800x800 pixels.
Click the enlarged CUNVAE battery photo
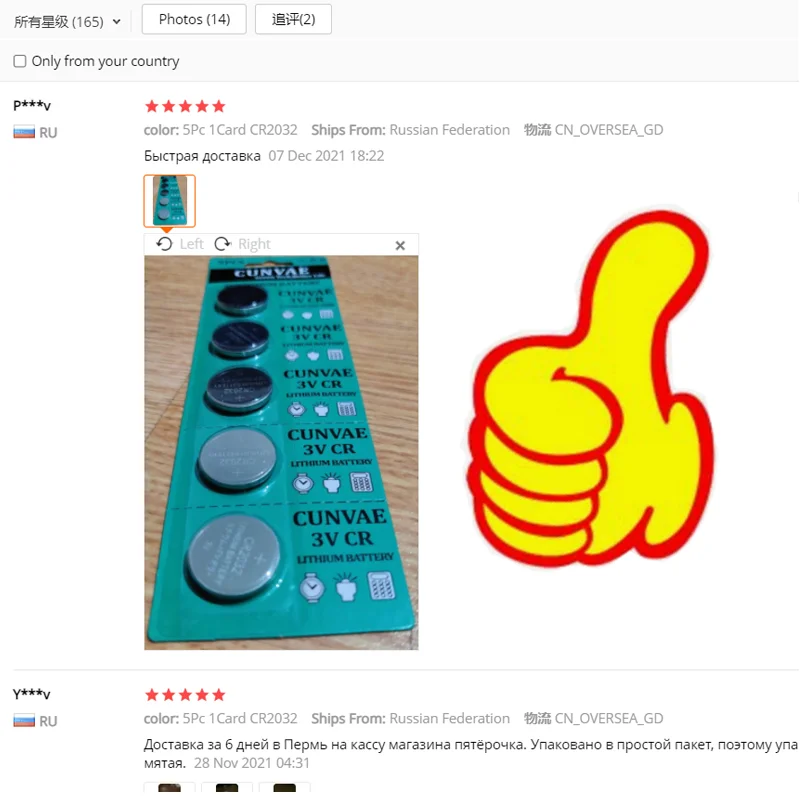[x=281, y=453]
